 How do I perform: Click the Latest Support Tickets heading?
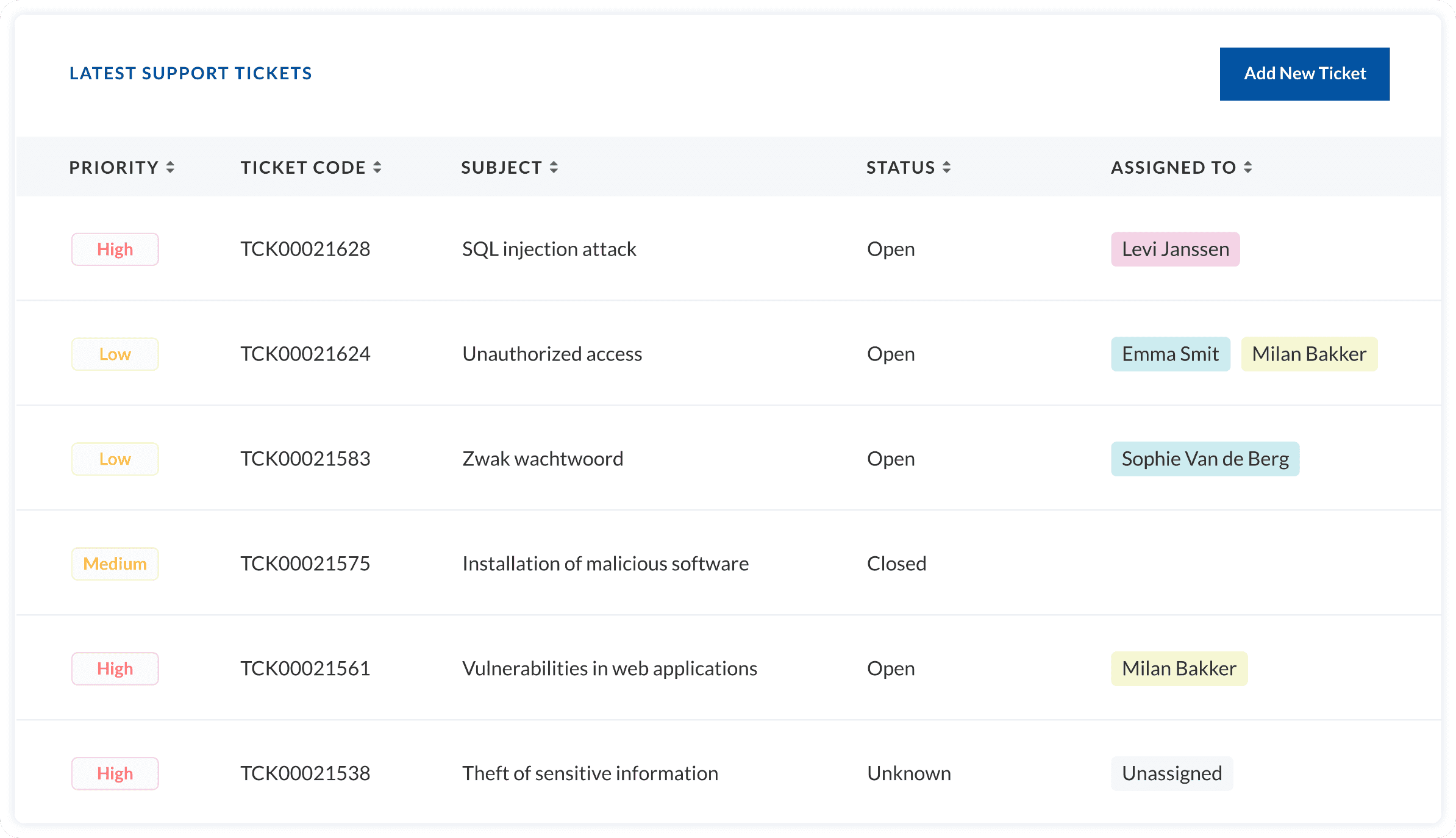(190, 74)
